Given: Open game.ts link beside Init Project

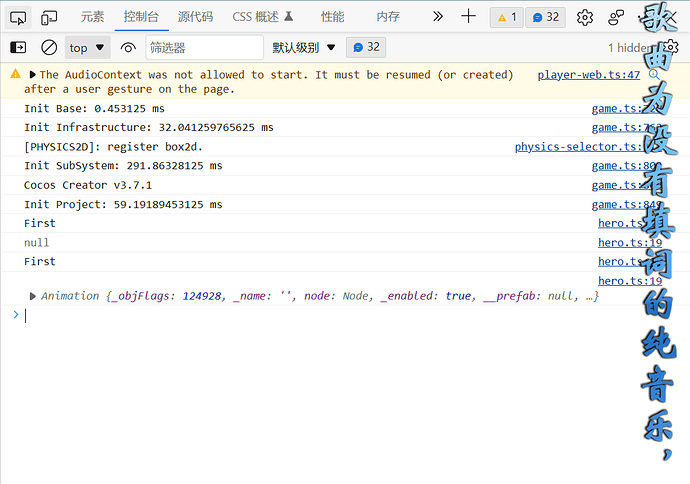Looking at the screenshot, I should (625, 205).
